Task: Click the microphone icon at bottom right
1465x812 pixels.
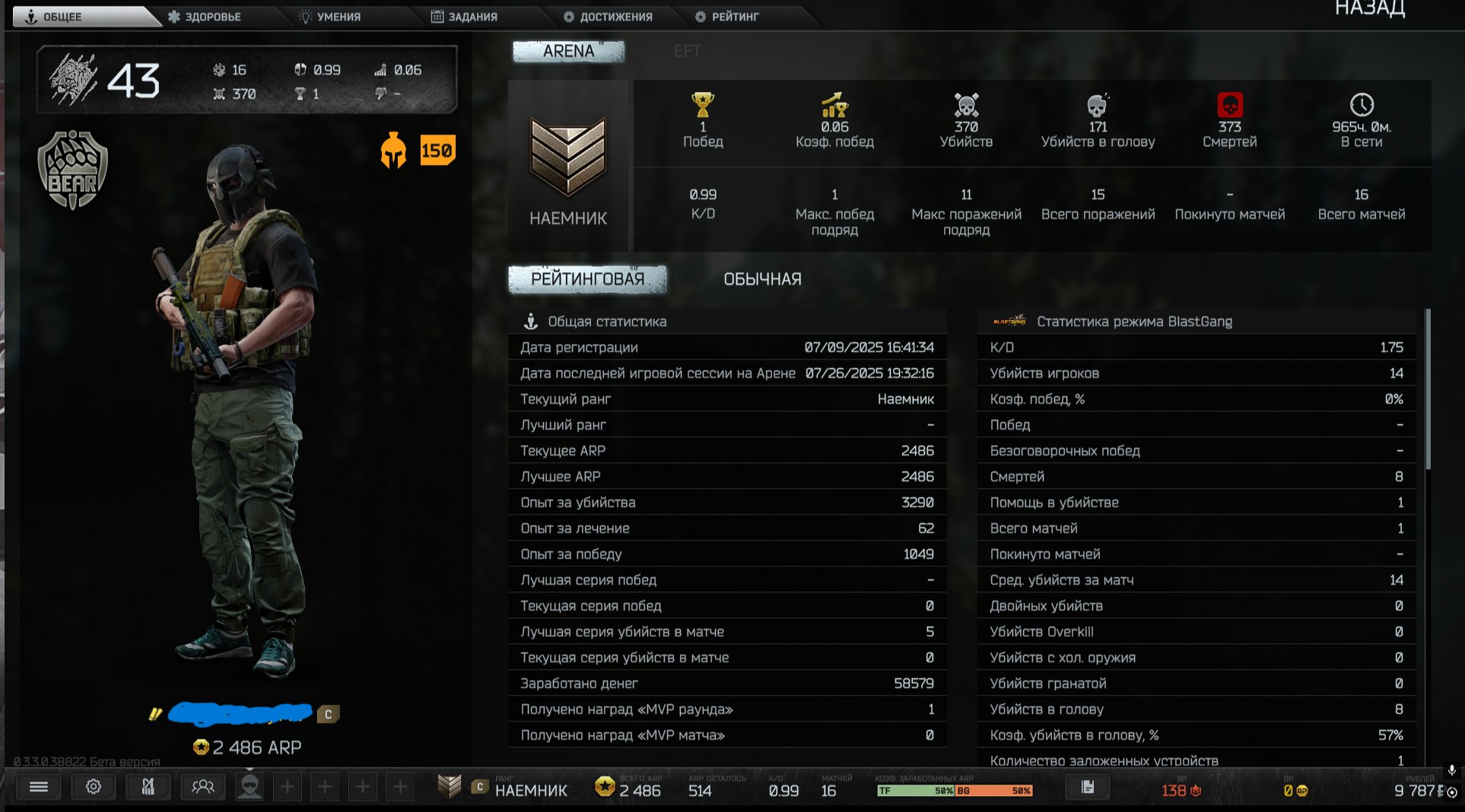Action: point(1451,771)
